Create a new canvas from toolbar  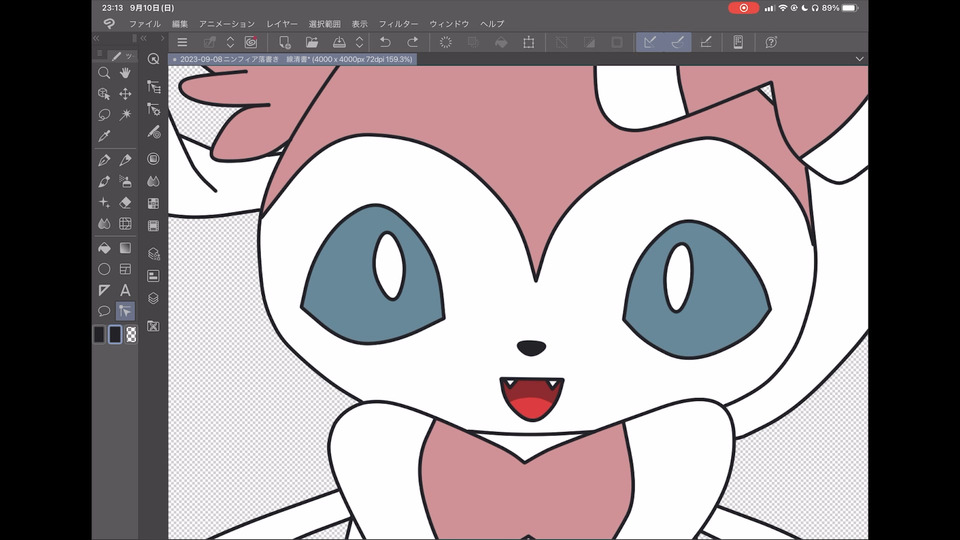point(284,42)
